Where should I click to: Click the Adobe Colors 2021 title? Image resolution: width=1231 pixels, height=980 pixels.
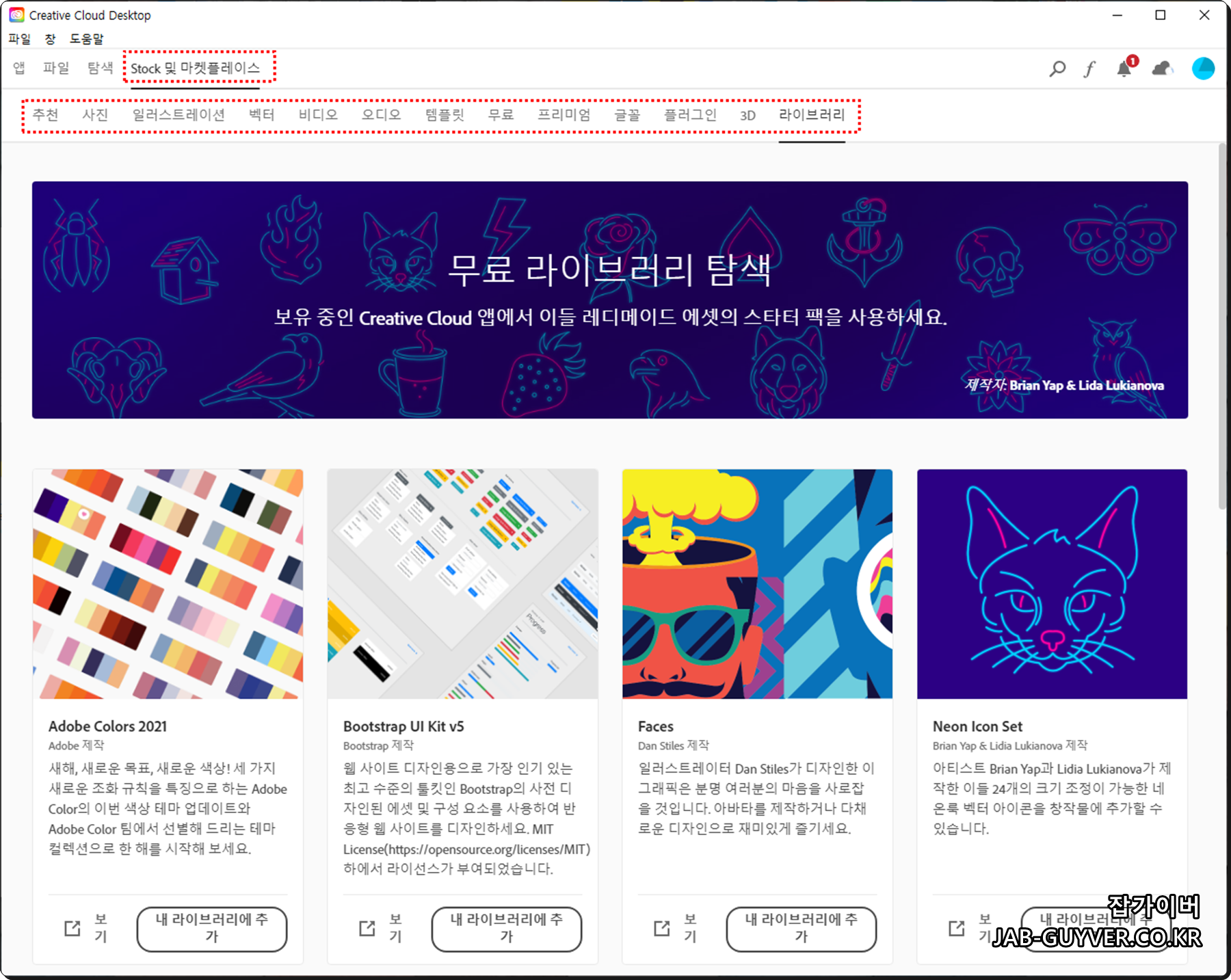pyautogui.click(x=108, y=726)
